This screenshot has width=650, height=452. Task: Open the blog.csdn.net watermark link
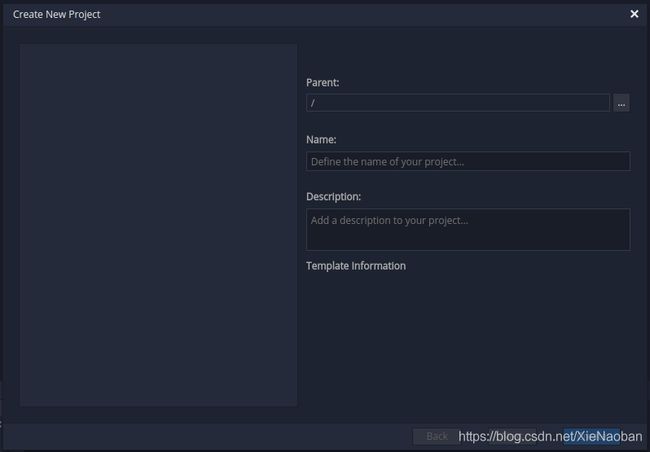(550, 436)
